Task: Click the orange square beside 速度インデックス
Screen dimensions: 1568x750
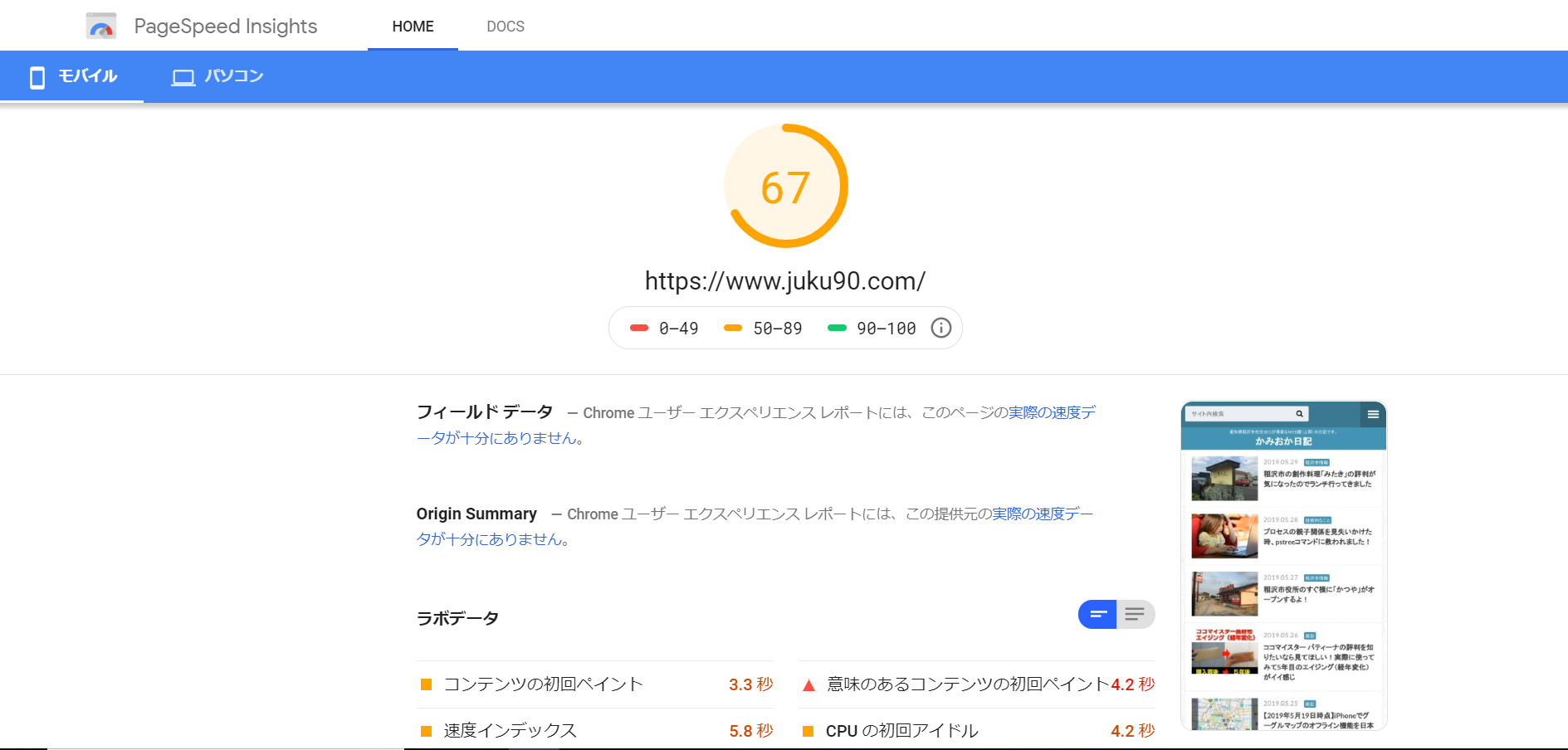Action: [x=426, y=731]
